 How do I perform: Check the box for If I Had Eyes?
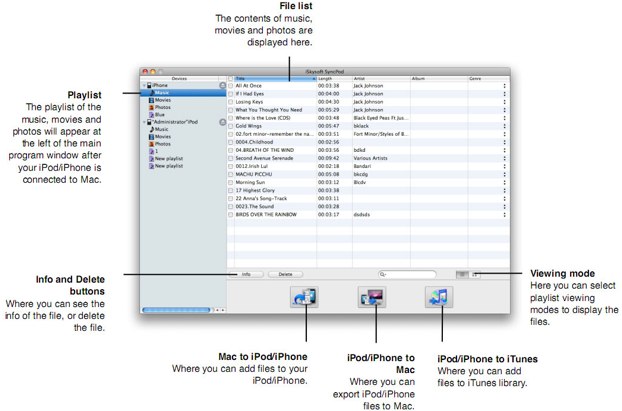tap(230, 94)
